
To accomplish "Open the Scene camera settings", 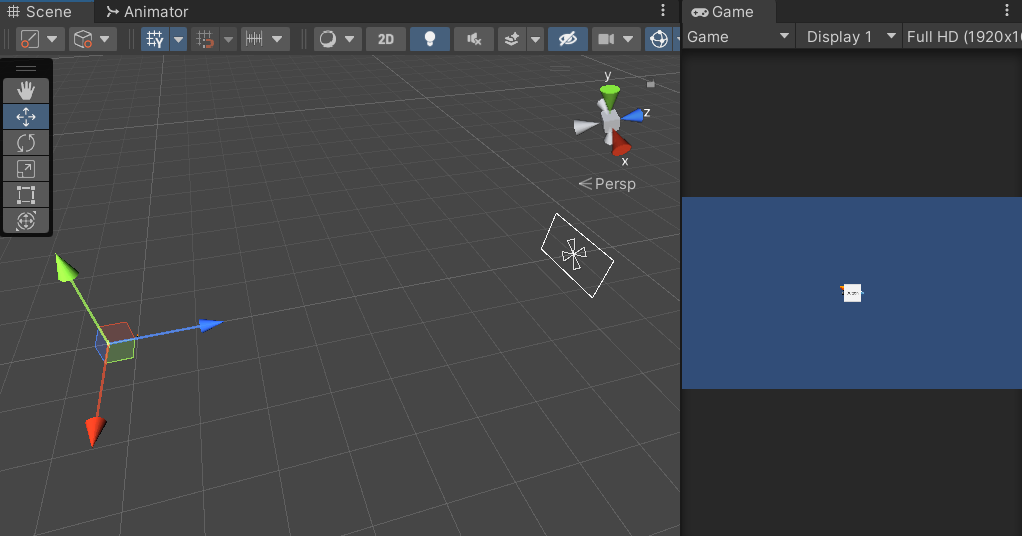I will point(606,39).
